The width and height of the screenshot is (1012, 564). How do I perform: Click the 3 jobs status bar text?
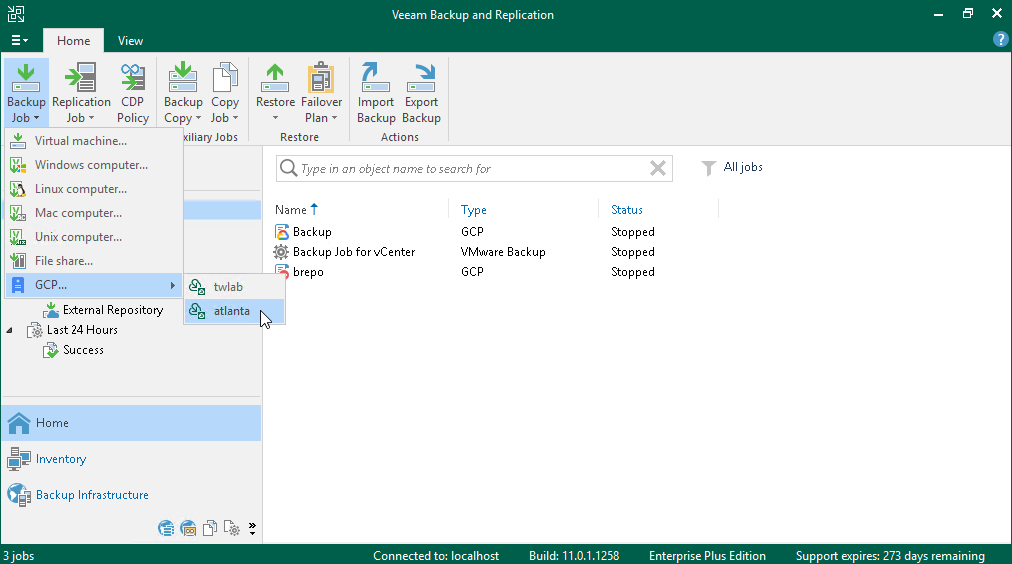point(19,556)
